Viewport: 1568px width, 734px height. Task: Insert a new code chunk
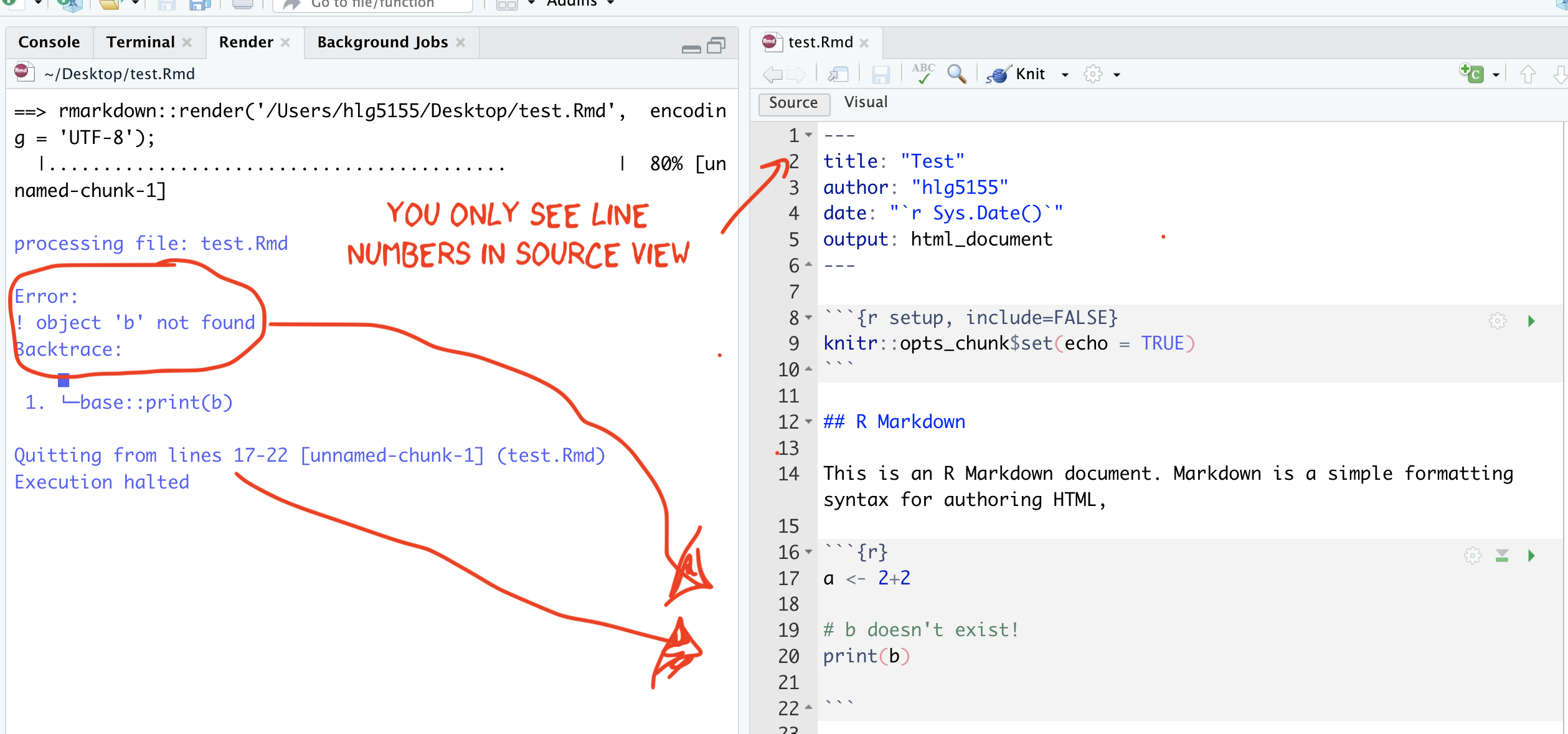click(1473, 74)
